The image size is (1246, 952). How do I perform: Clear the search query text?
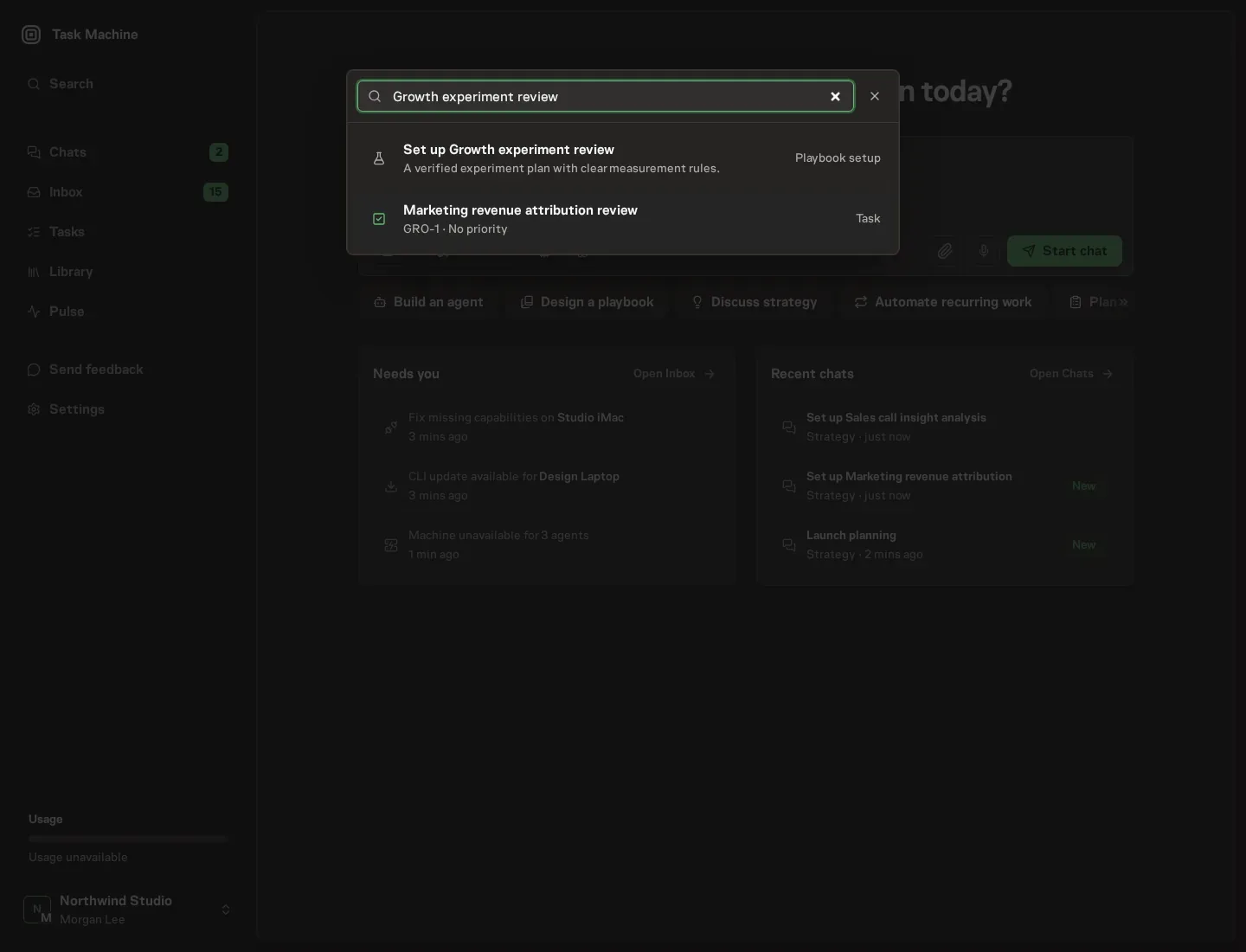(x=835, y=96)
